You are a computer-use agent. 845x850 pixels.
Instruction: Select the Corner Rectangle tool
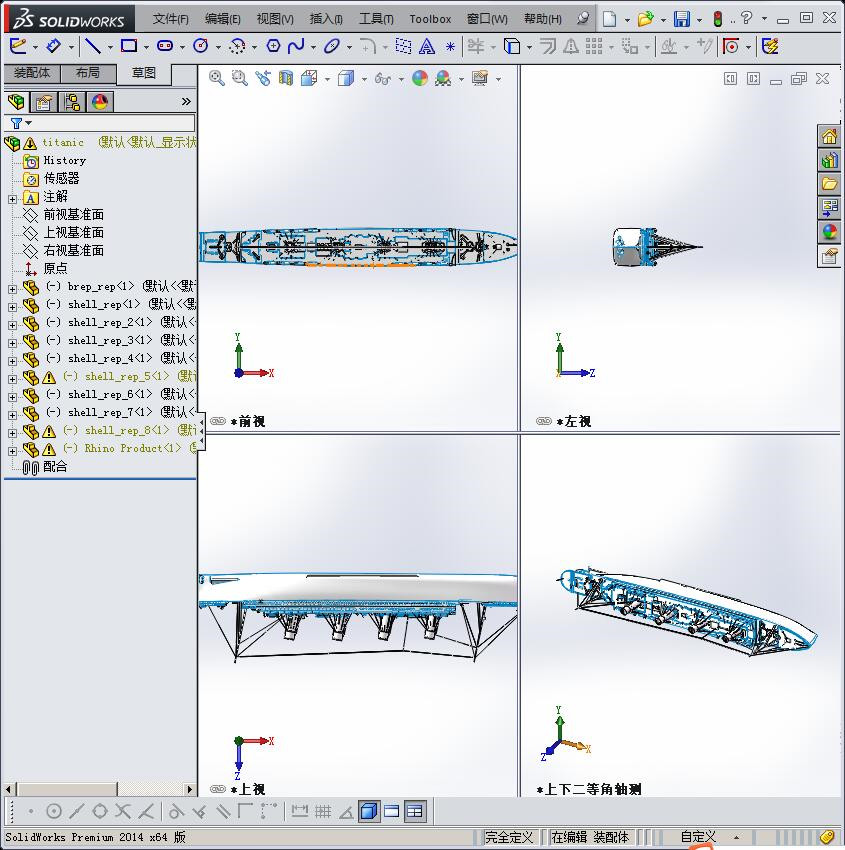click(x=129, y=46)
